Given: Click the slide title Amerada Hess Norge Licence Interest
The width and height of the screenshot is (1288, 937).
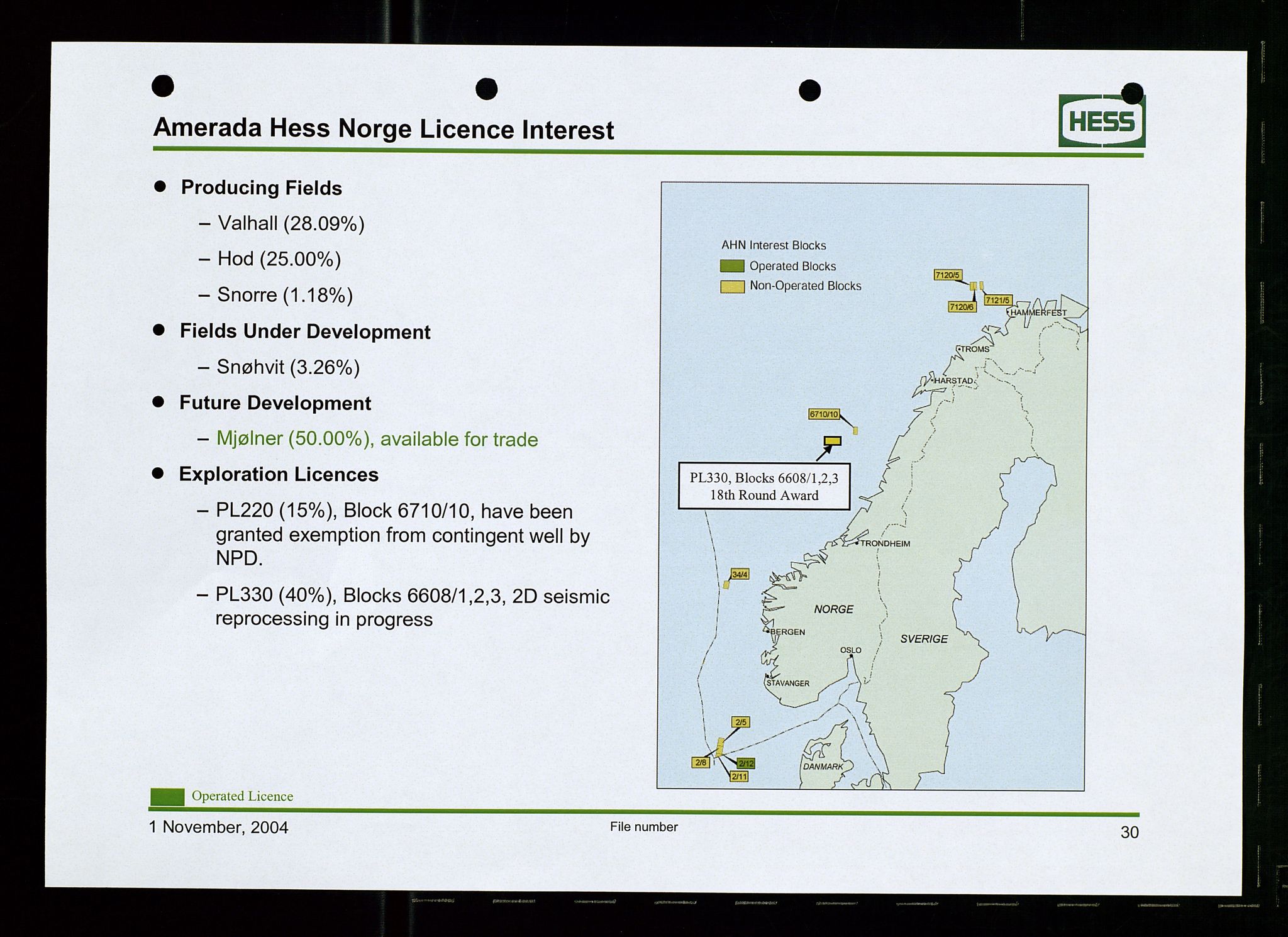Looking at the screenshot, I should click(384, 128).
